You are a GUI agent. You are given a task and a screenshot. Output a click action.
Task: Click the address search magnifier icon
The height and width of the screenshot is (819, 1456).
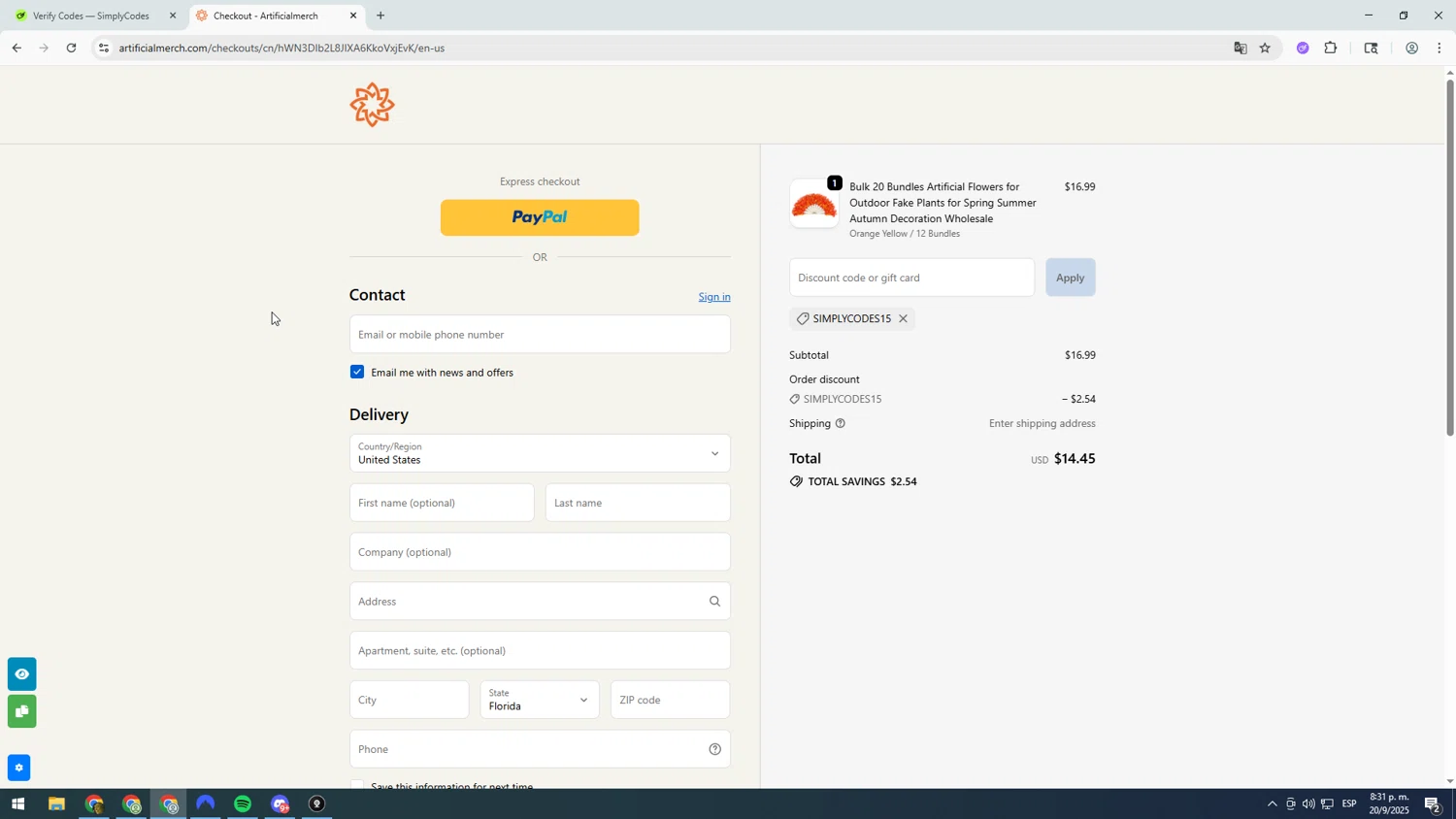(714, 602)
